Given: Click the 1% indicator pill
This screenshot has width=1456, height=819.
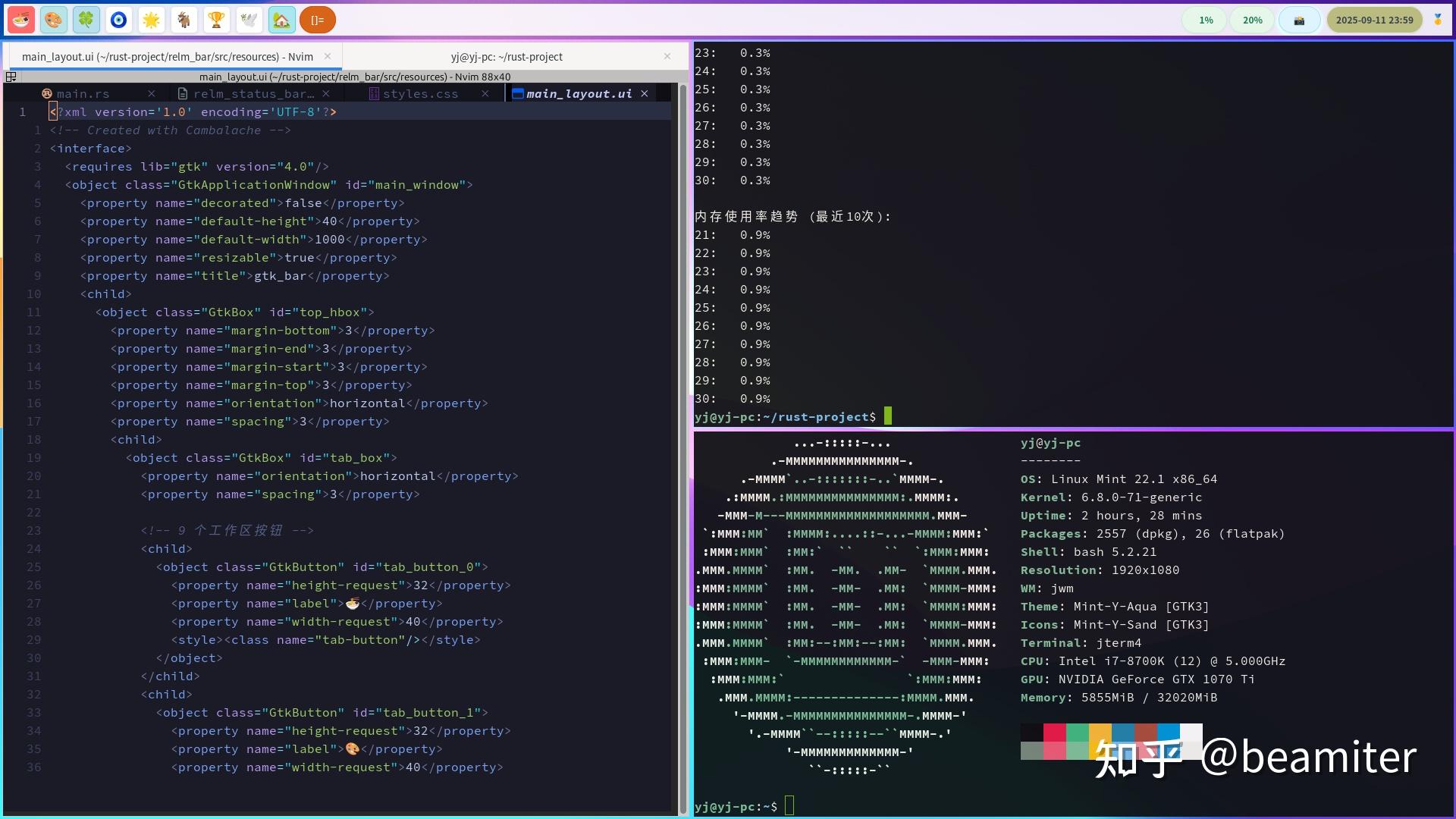Looking at the screenshot, I should (x=1205, y=20).
